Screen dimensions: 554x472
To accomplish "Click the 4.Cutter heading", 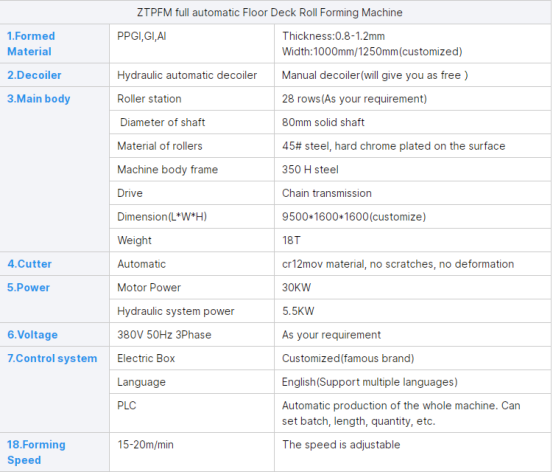I will tap(30, 264).
